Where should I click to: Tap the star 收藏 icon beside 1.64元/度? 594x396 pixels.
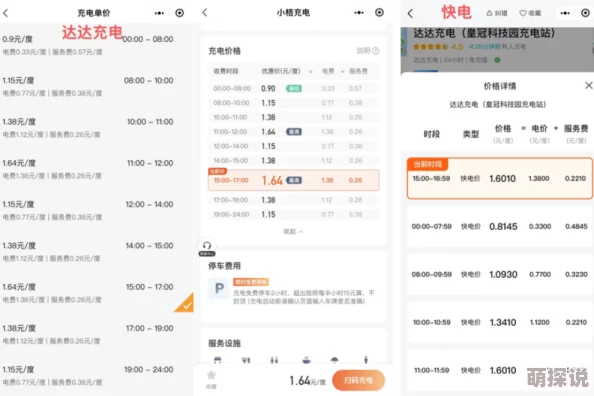click(211, 375)
